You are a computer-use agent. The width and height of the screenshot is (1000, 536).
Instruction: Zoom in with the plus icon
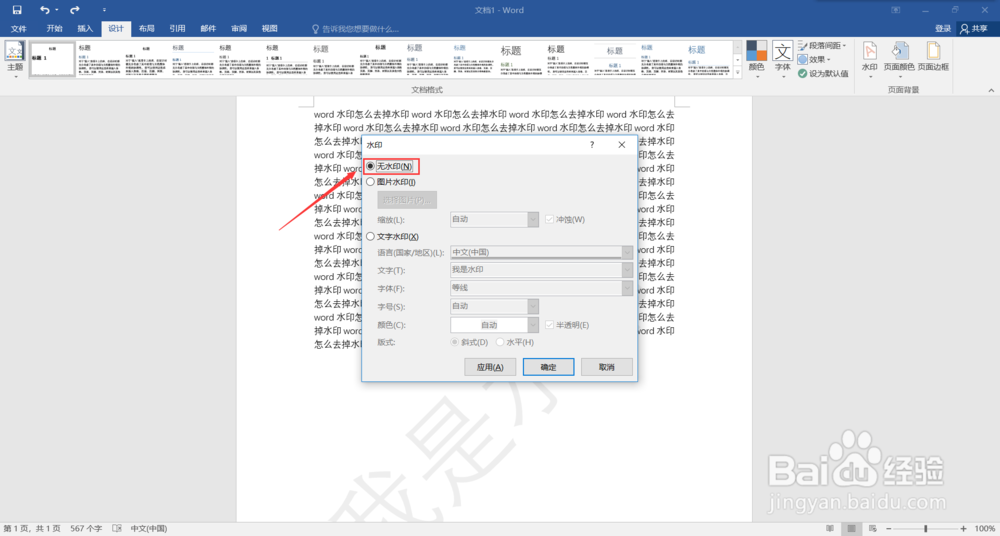(964, 529)
